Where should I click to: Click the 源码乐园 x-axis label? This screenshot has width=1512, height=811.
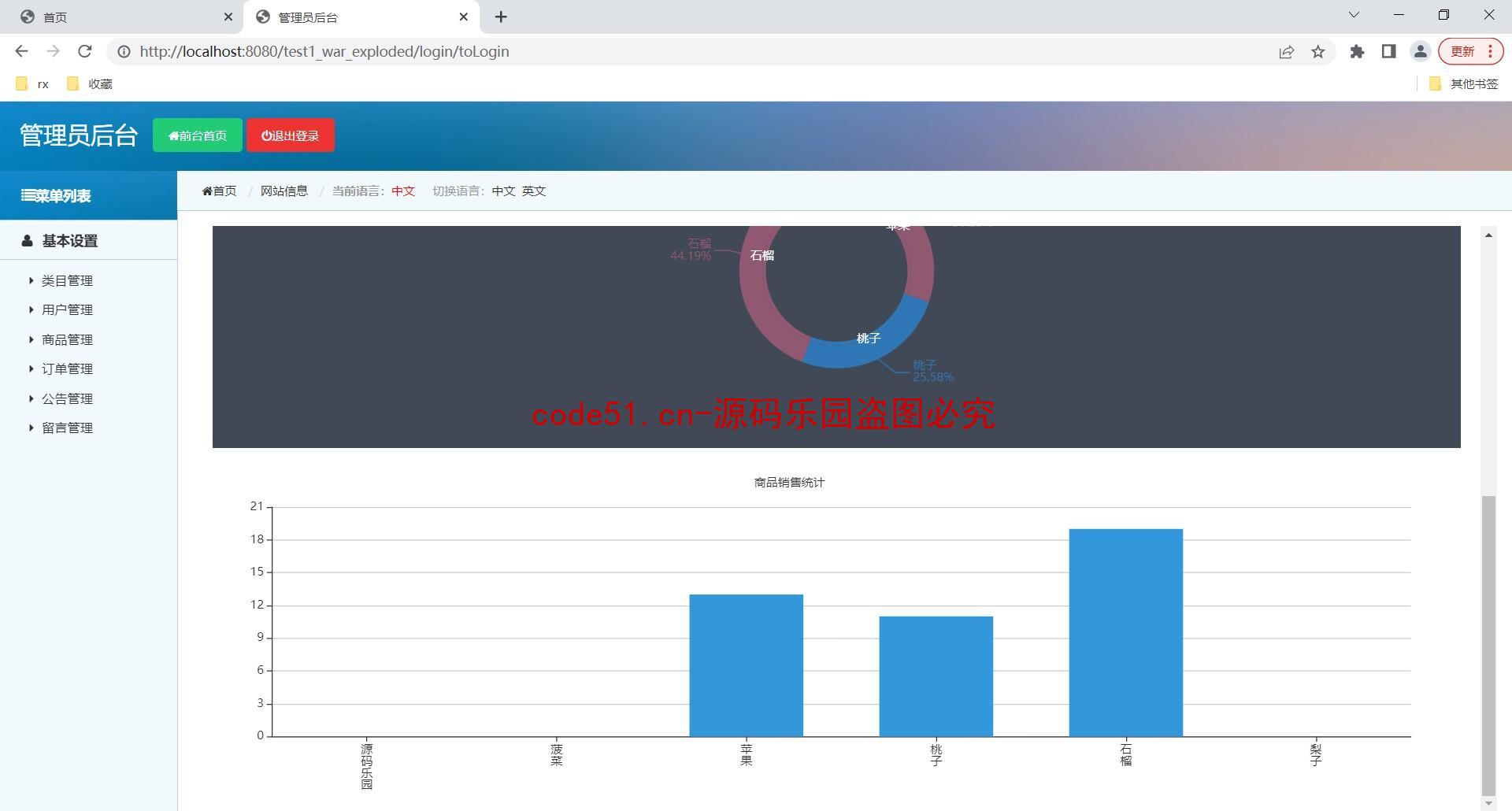[x=367, y=766]
